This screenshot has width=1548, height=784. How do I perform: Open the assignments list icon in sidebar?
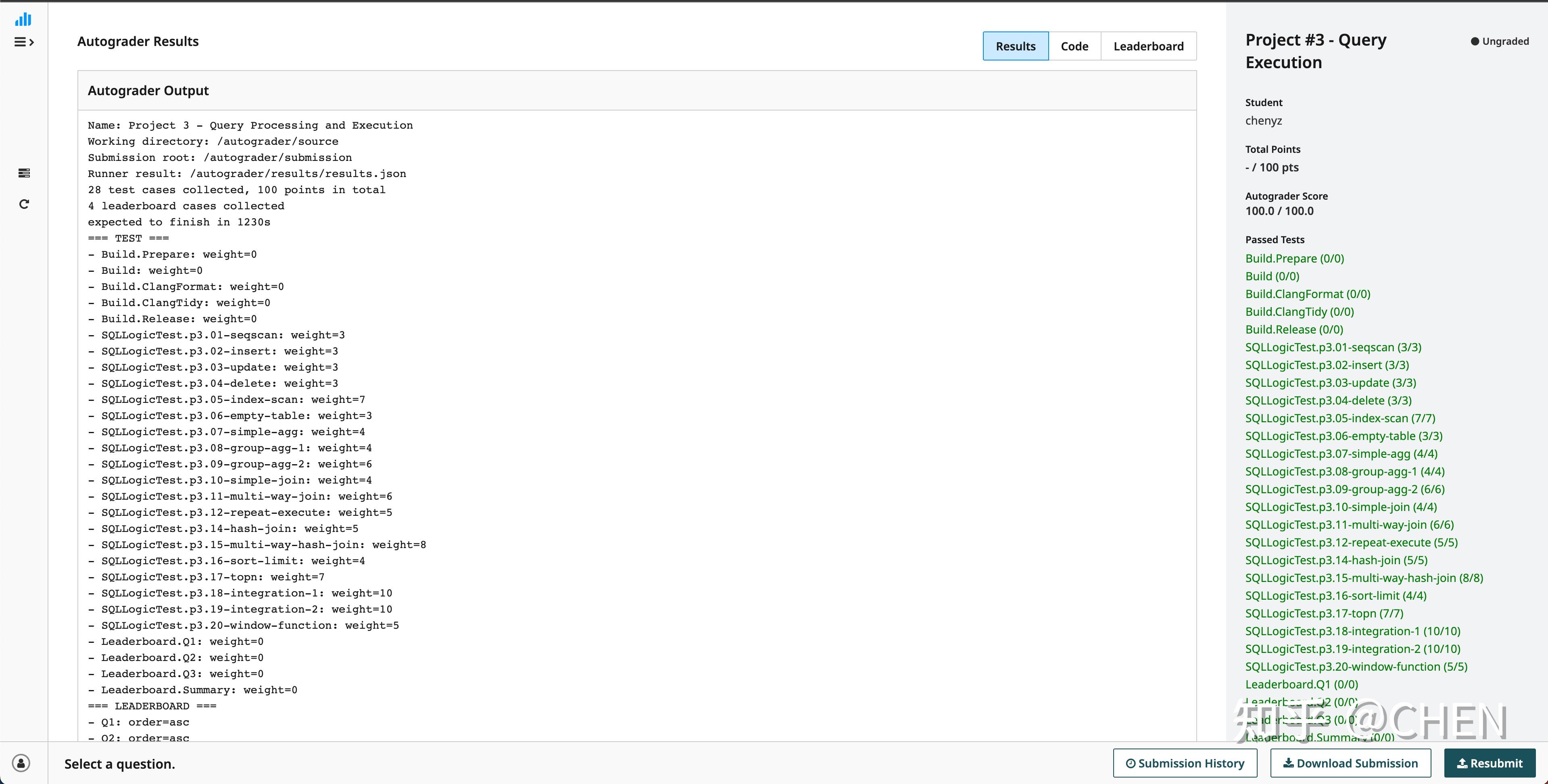[24, 173]
